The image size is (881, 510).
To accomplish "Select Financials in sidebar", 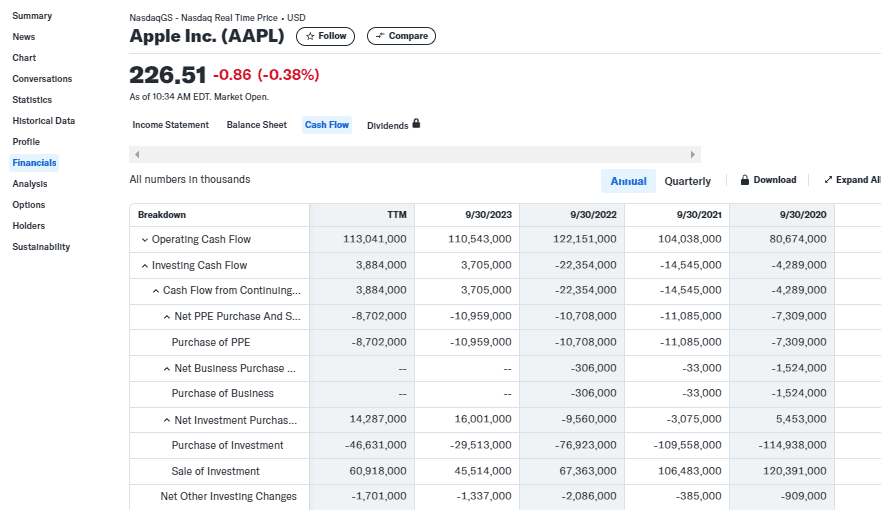I will 34,162.
